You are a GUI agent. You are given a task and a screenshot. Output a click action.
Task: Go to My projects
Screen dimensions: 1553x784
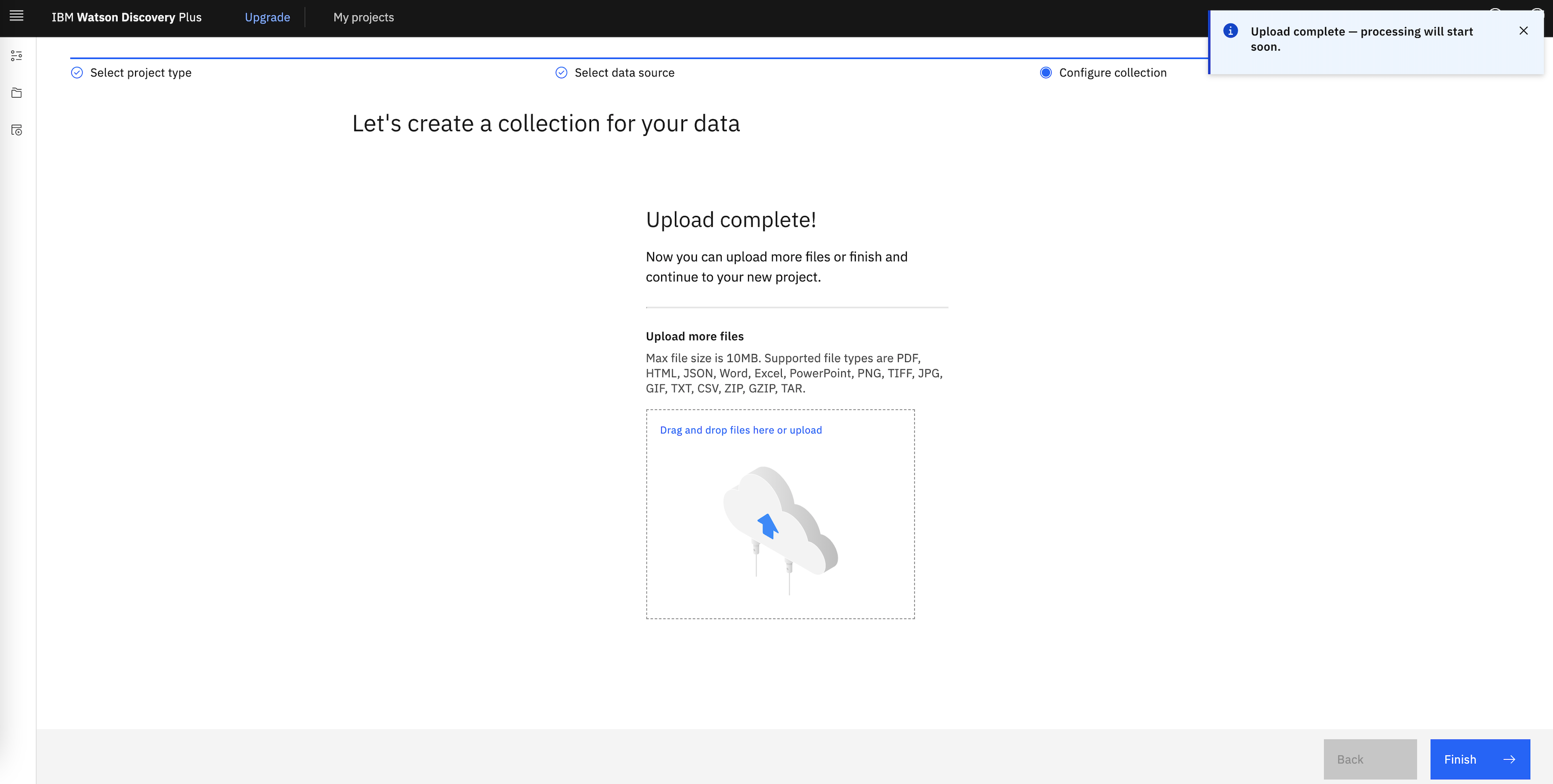point(363,17)
